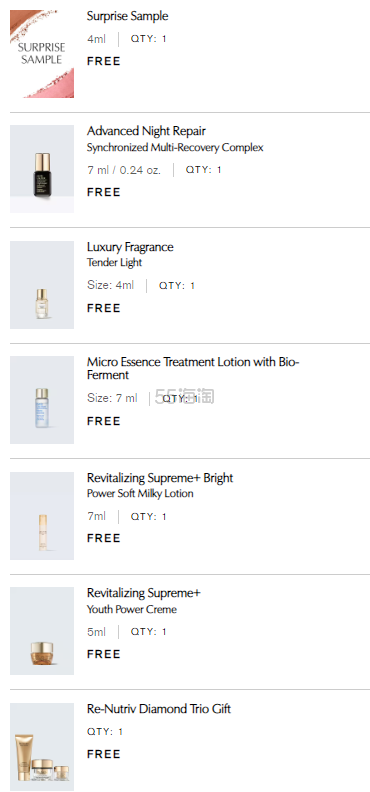Open the Advanced Night Repair bottle thumbnail
Image resolution: width=370 pixels, height=792 pixels.
click(x=42, y=169)
